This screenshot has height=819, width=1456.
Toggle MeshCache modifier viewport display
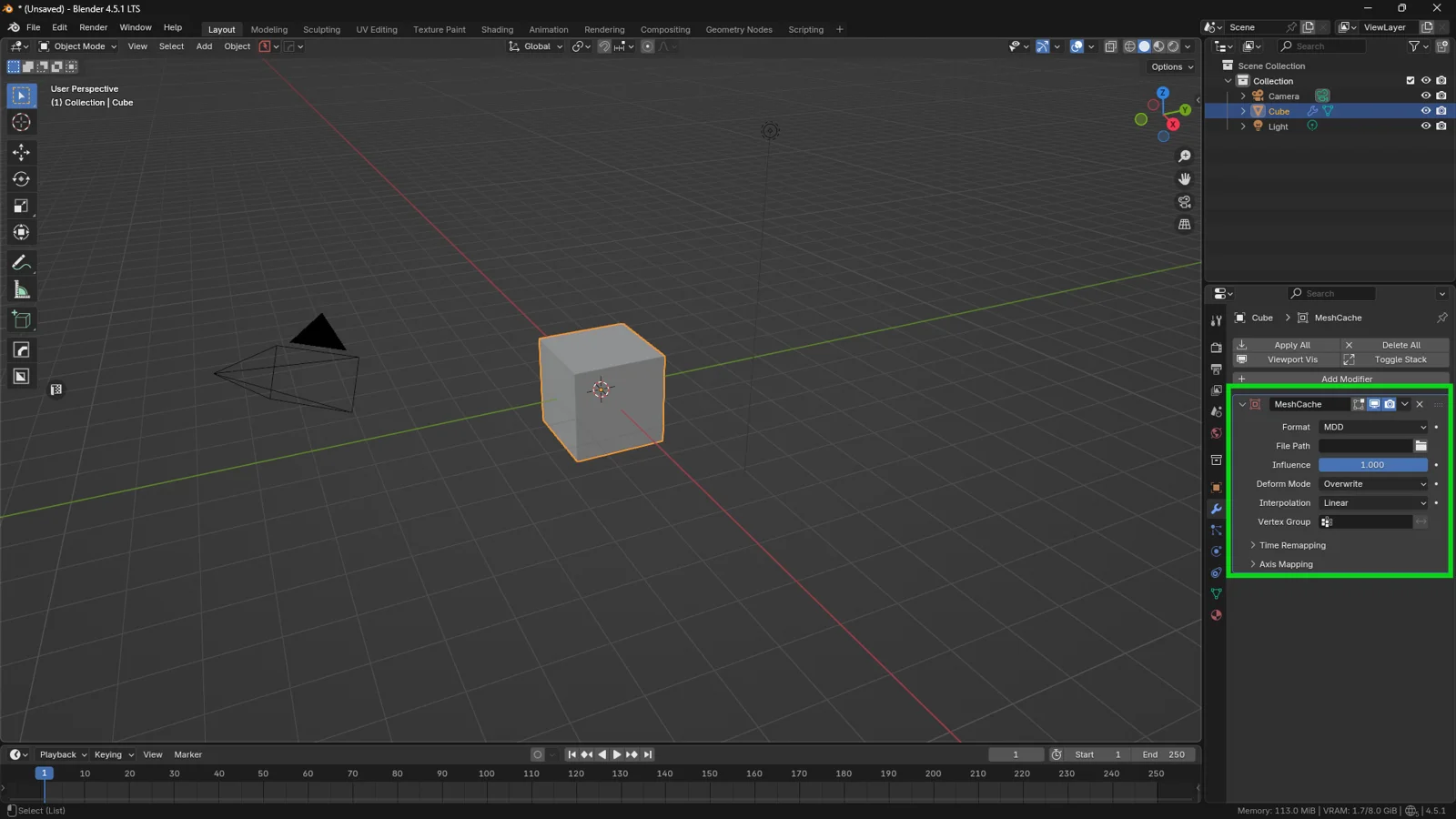point(1374,404)
